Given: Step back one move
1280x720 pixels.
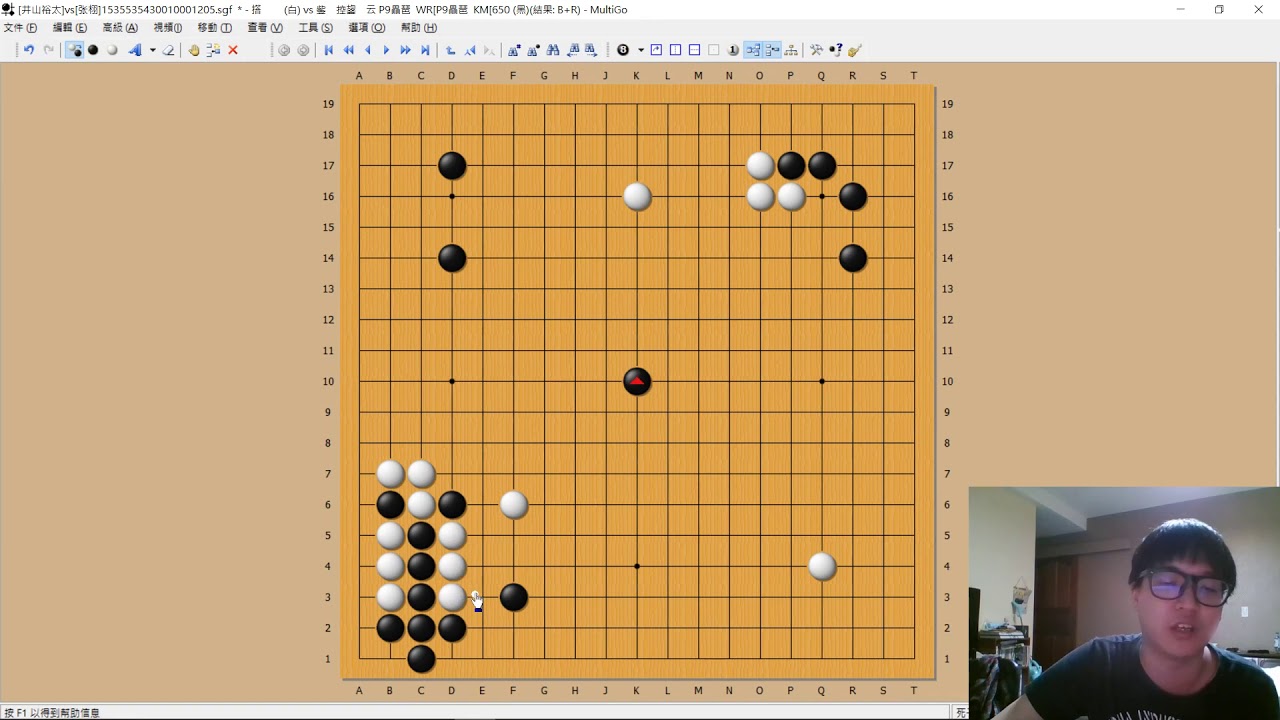Looking at the screenshot, I should 368,50.
